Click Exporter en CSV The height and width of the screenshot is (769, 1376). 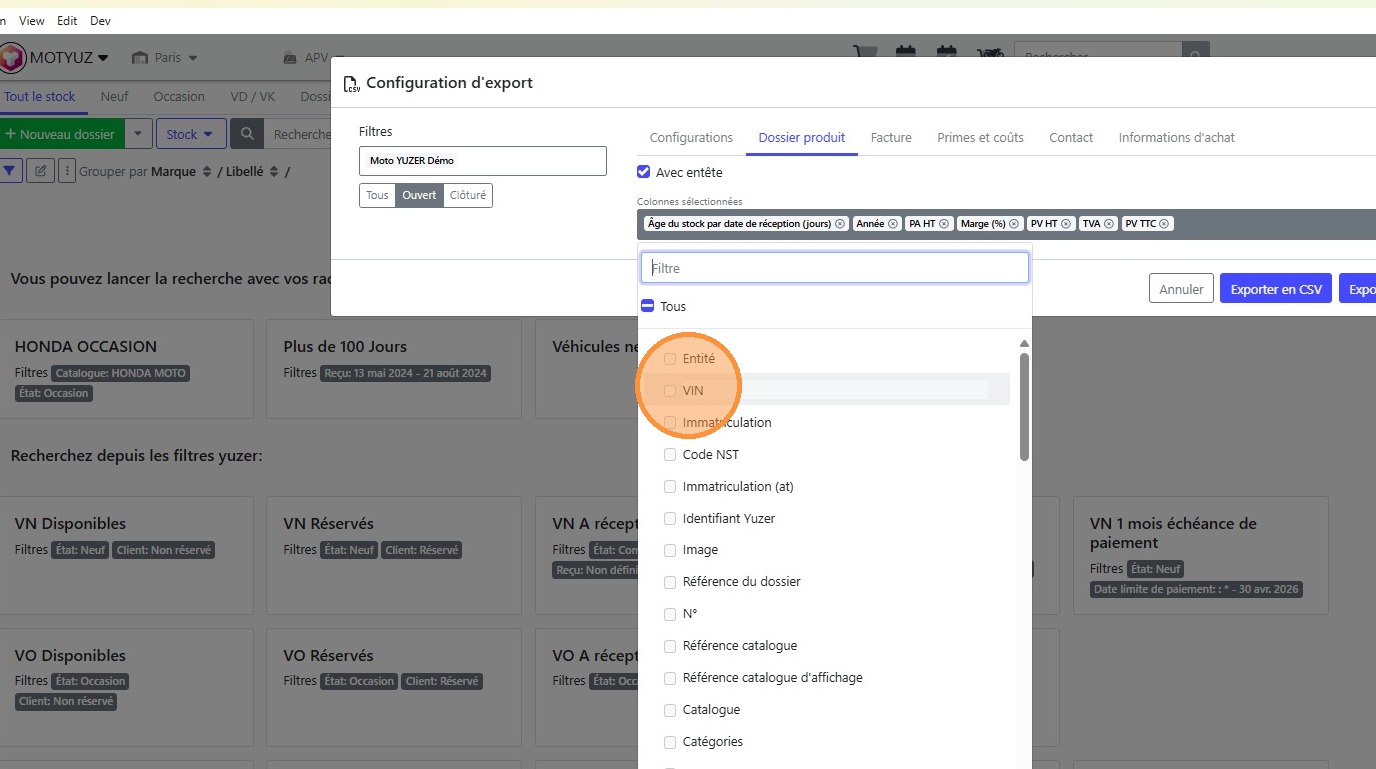[x=1276, y=289]
